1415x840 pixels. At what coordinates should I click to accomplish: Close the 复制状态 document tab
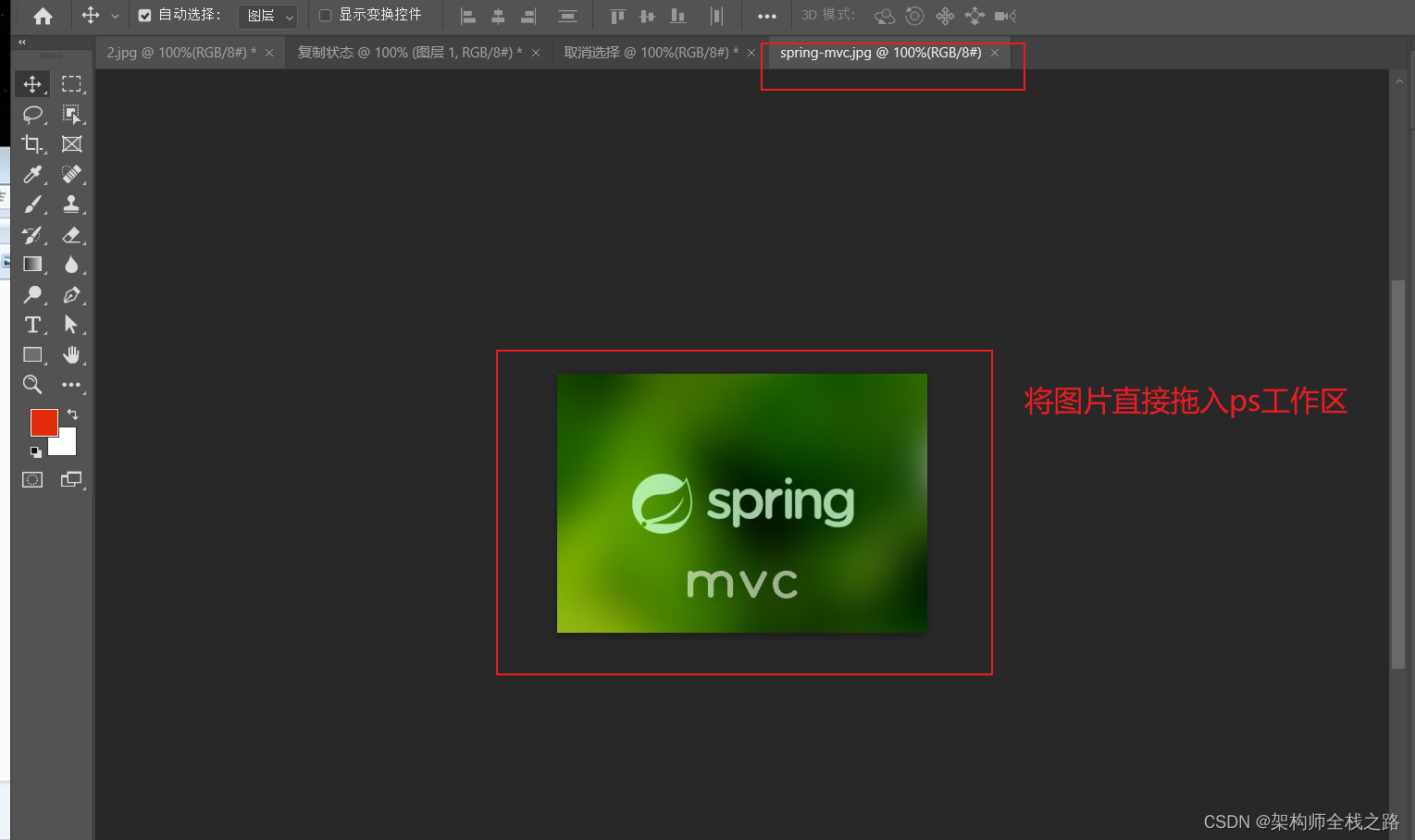click(536, 53)
